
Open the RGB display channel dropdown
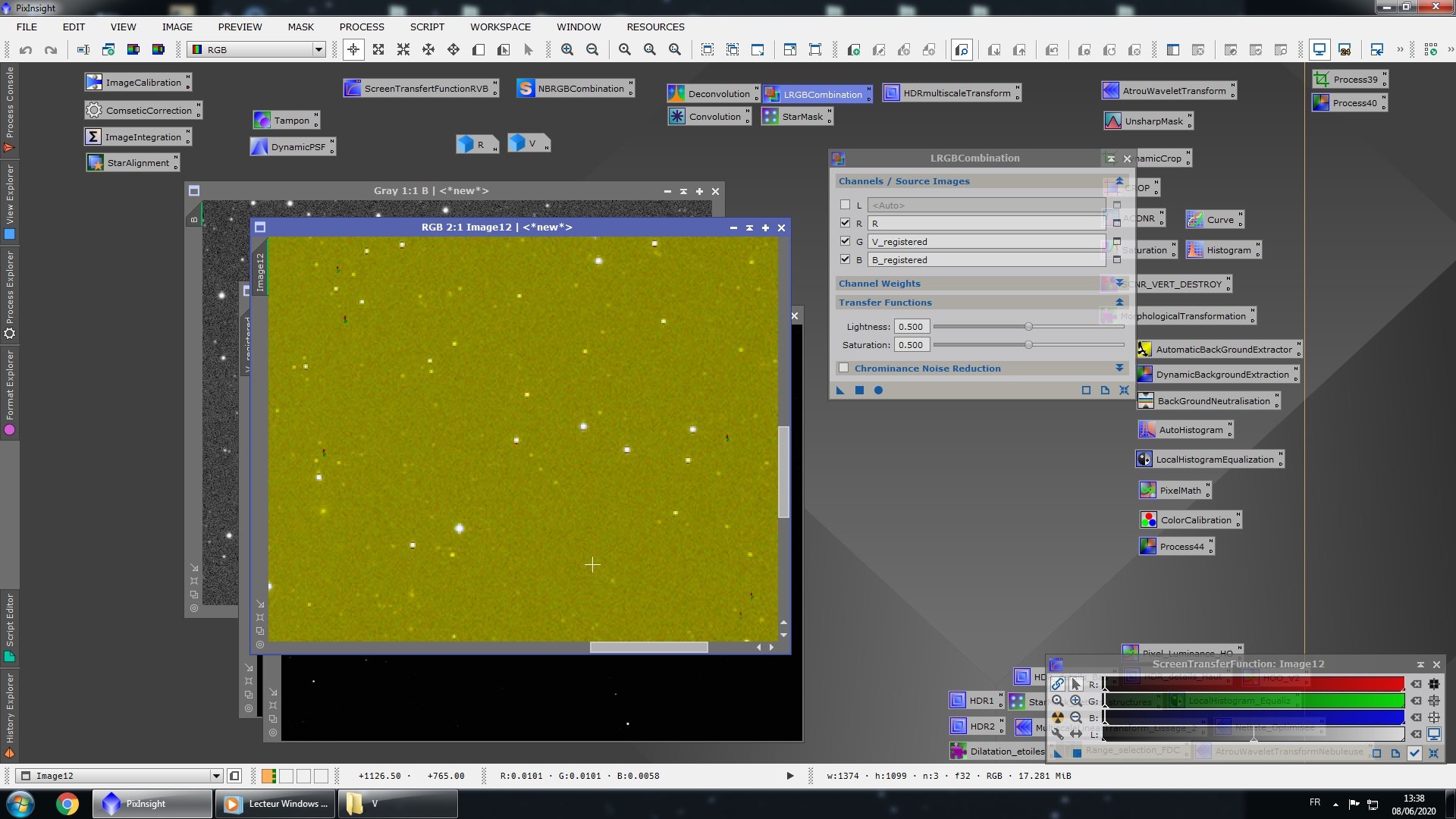click(257, 50)
